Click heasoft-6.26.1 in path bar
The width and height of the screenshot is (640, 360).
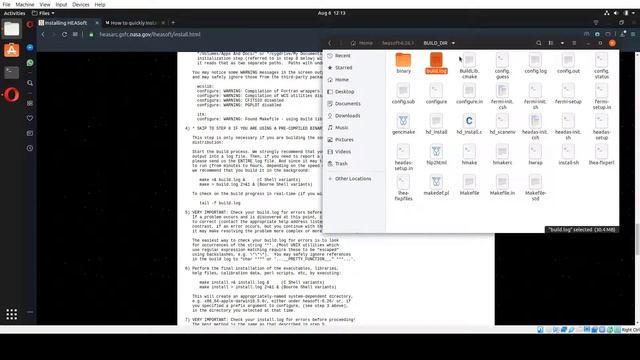click(x=398, y=43)
